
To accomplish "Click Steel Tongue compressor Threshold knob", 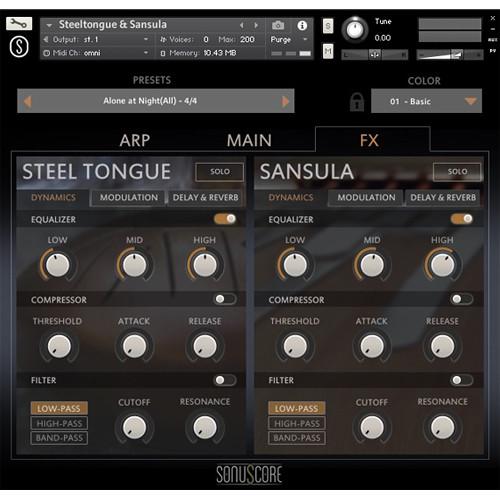I will (59, 346).
